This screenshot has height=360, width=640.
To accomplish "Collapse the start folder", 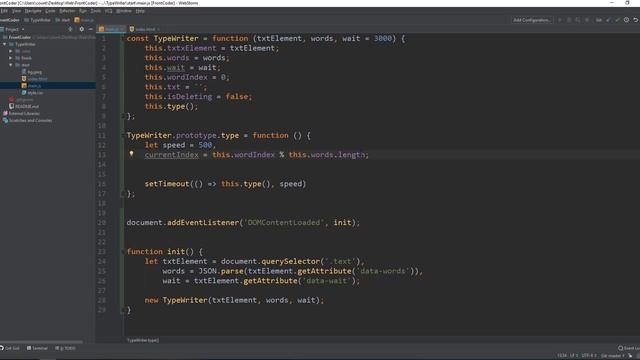I will [11, 65].
